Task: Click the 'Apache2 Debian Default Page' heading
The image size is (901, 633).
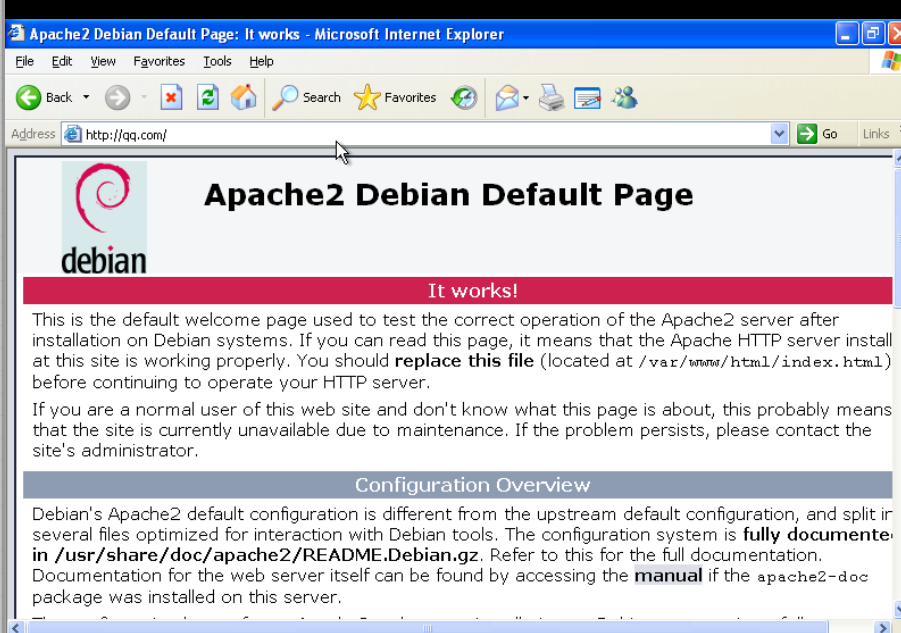Action: coord(449,195)
